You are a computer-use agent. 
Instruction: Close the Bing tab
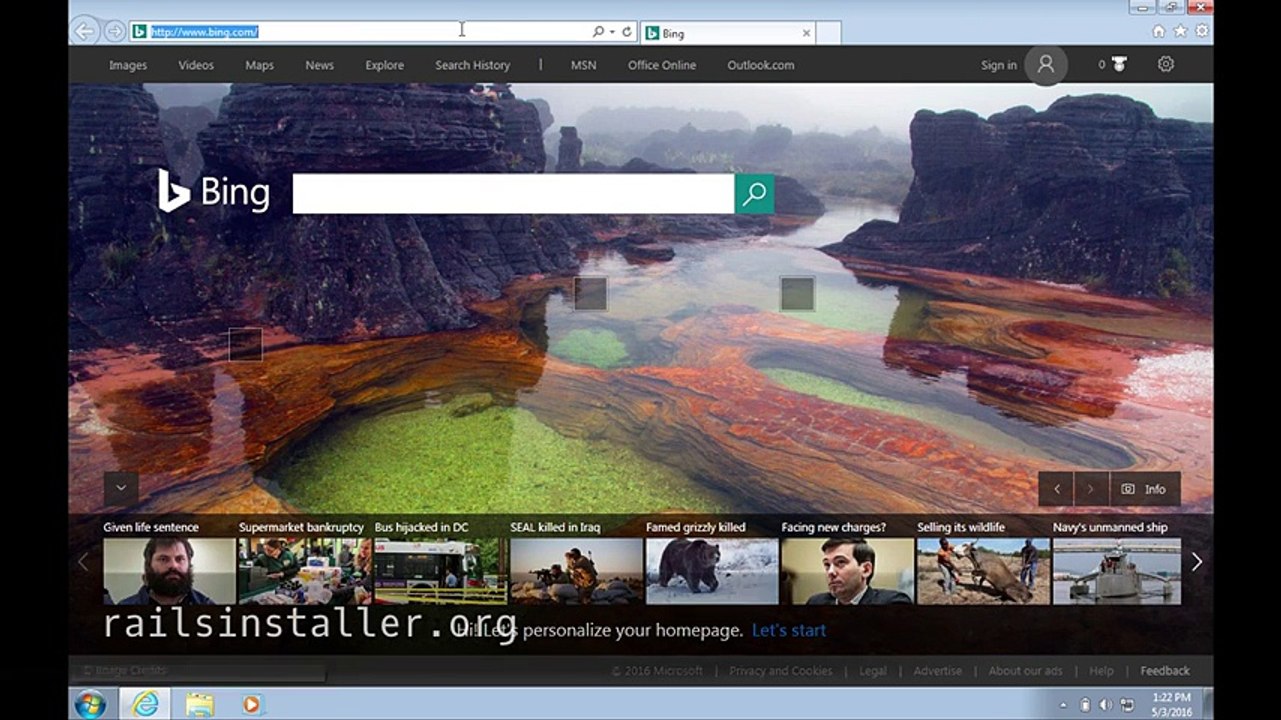pos(806,33)
